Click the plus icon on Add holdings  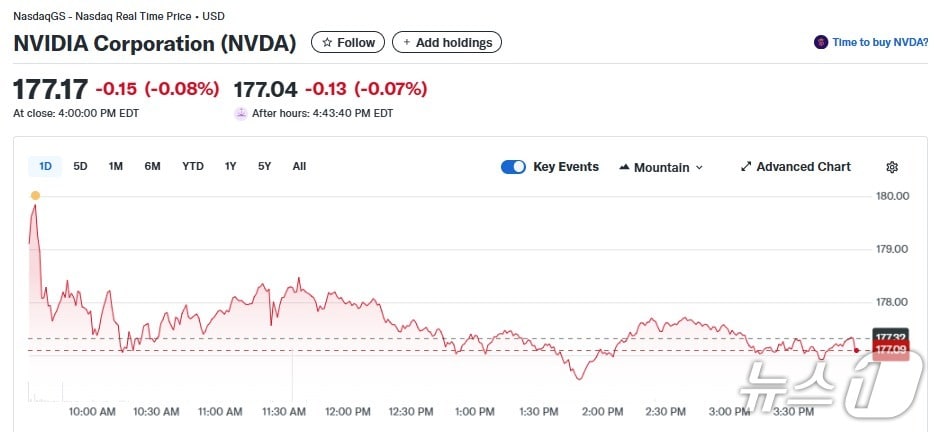(x=407, y=42)
